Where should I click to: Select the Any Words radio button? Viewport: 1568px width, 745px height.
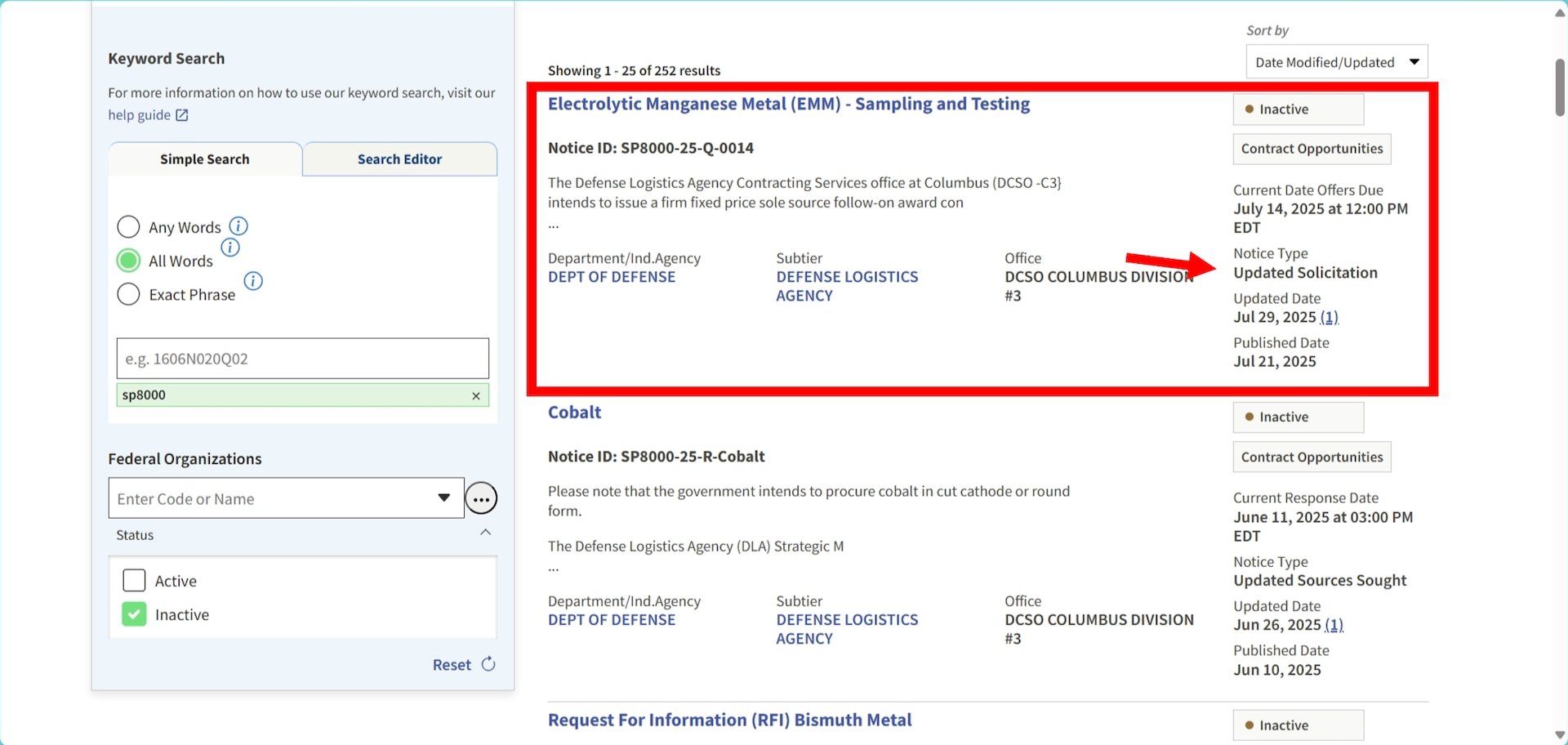point(128,227)
